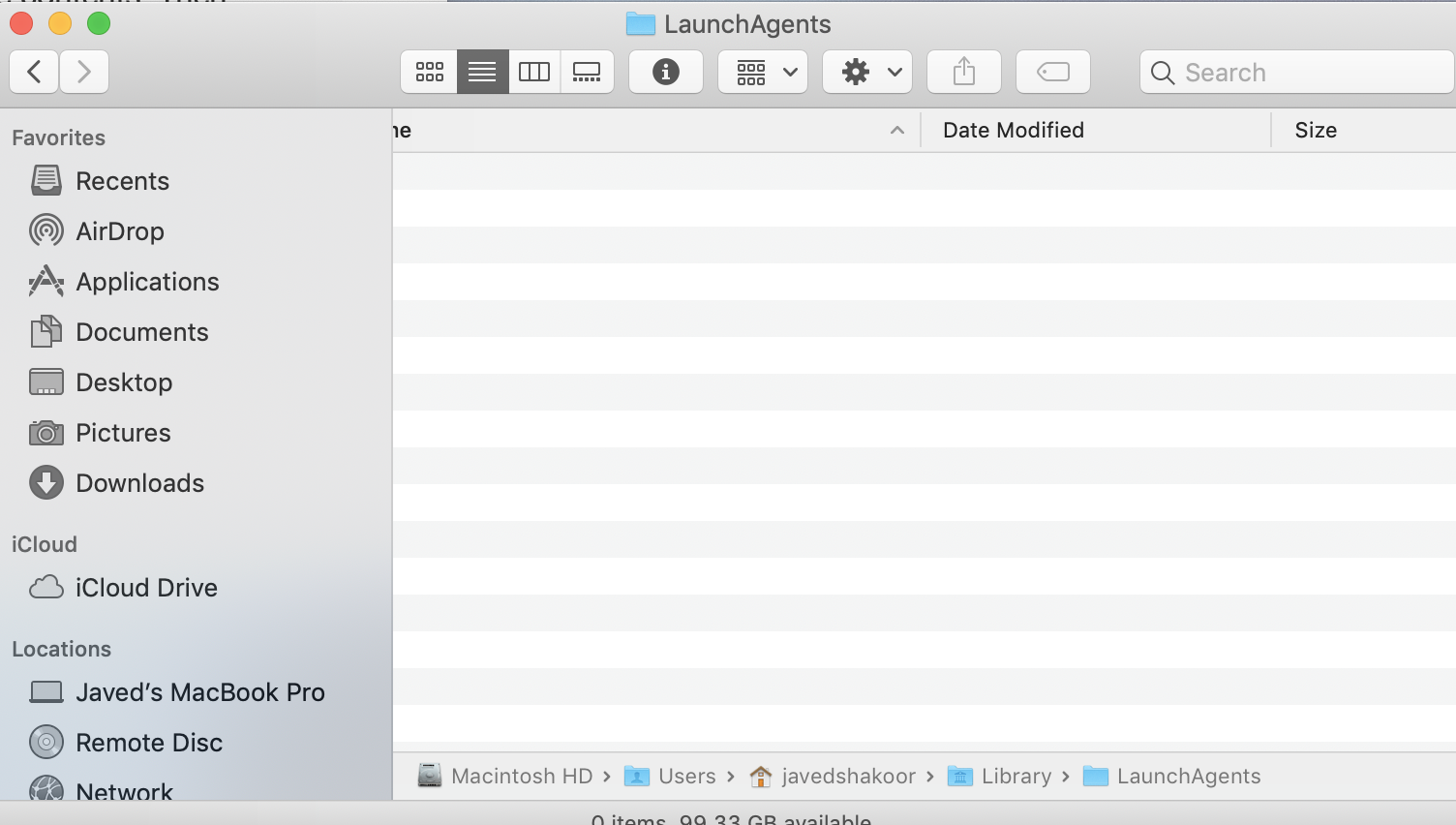This screenshot has height=825, width=1456.
Task: Jump to Macintosh HD in path bar
Action: pyautogui.click(x=505, y=776)
